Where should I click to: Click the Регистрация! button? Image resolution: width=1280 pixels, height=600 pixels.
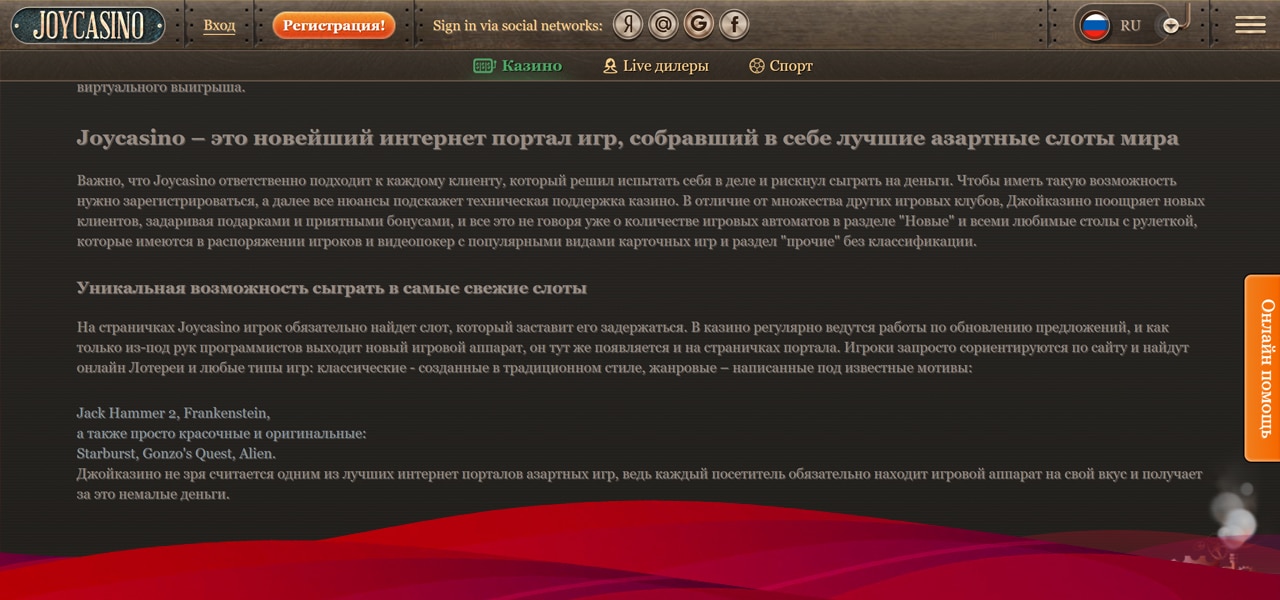[x=334, y=25]
